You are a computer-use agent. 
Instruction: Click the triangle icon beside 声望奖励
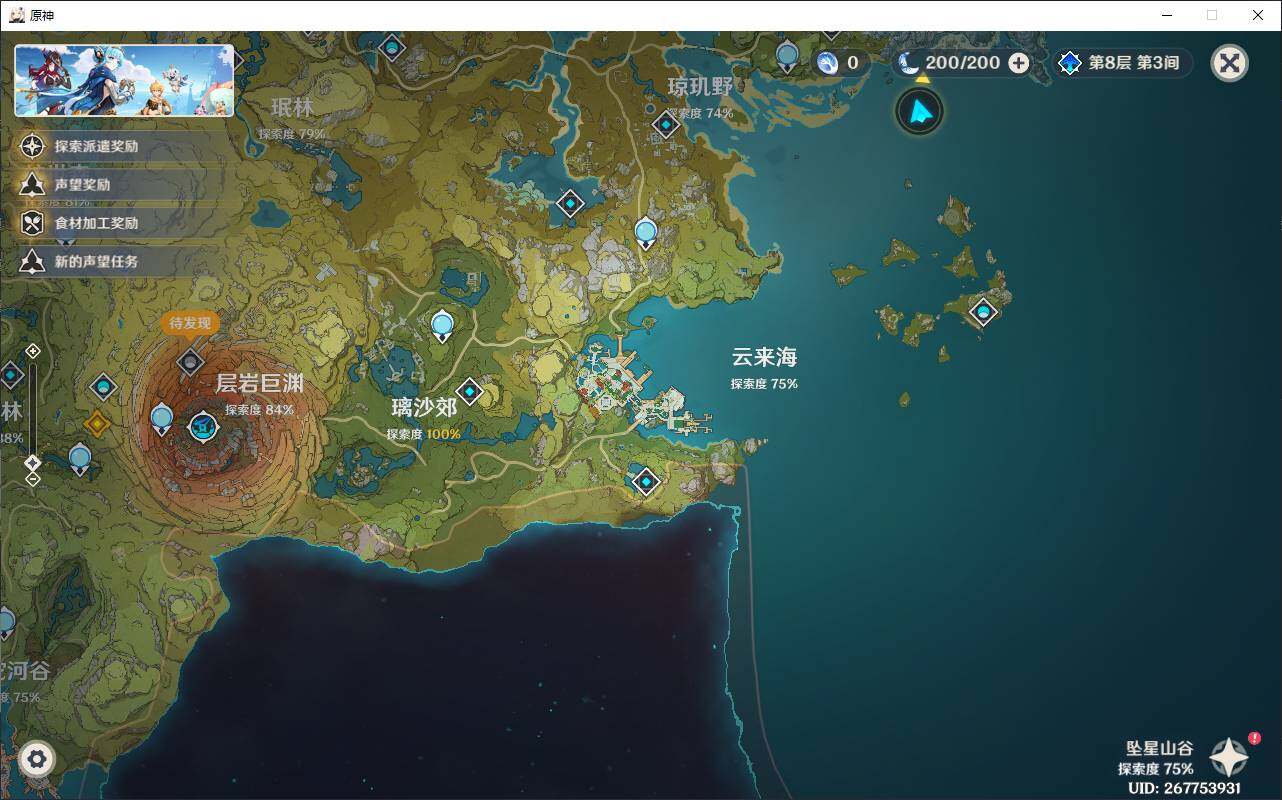click(x=33, y=185)
